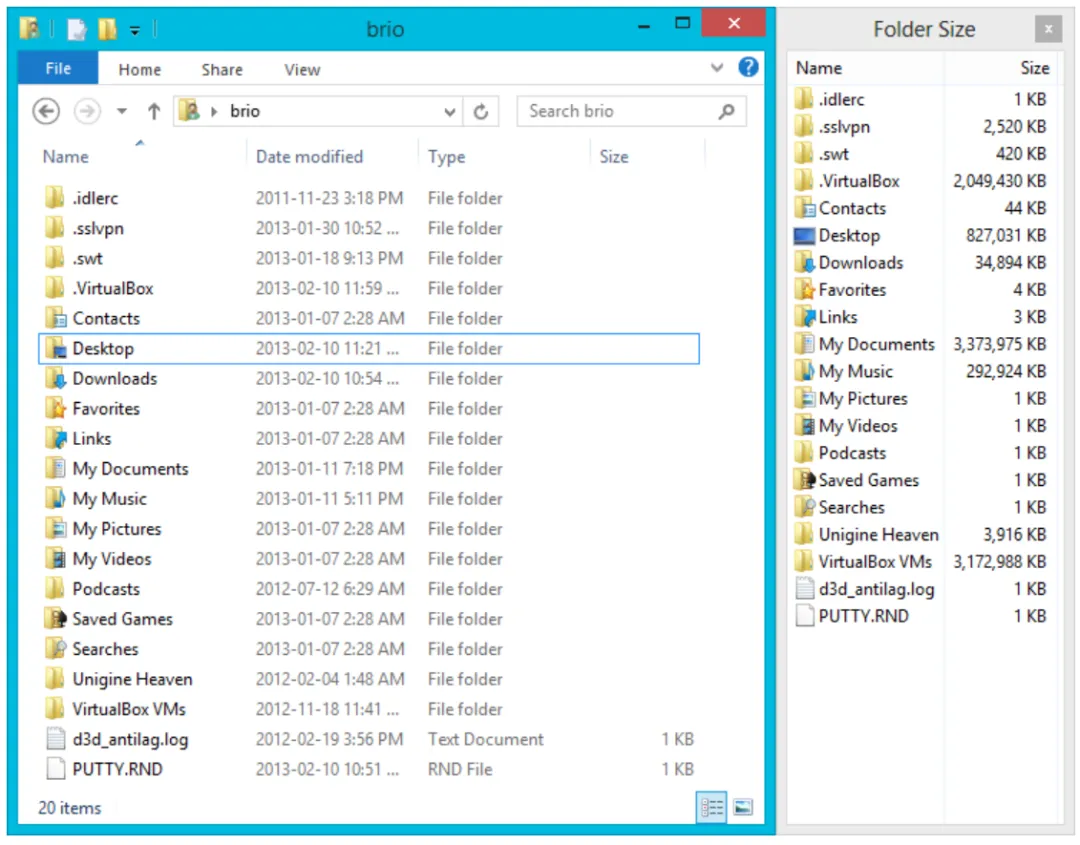
Task: Sort by Type column
Action: click(x=446, y=157)
